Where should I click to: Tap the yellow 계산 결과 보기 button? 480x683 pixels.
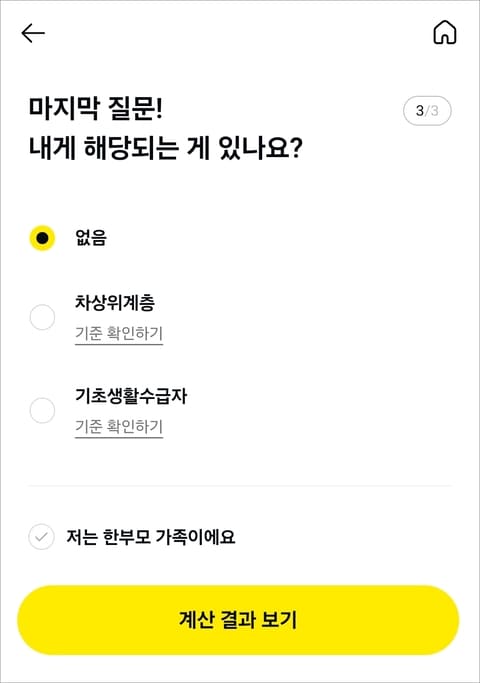click(238, 620)
